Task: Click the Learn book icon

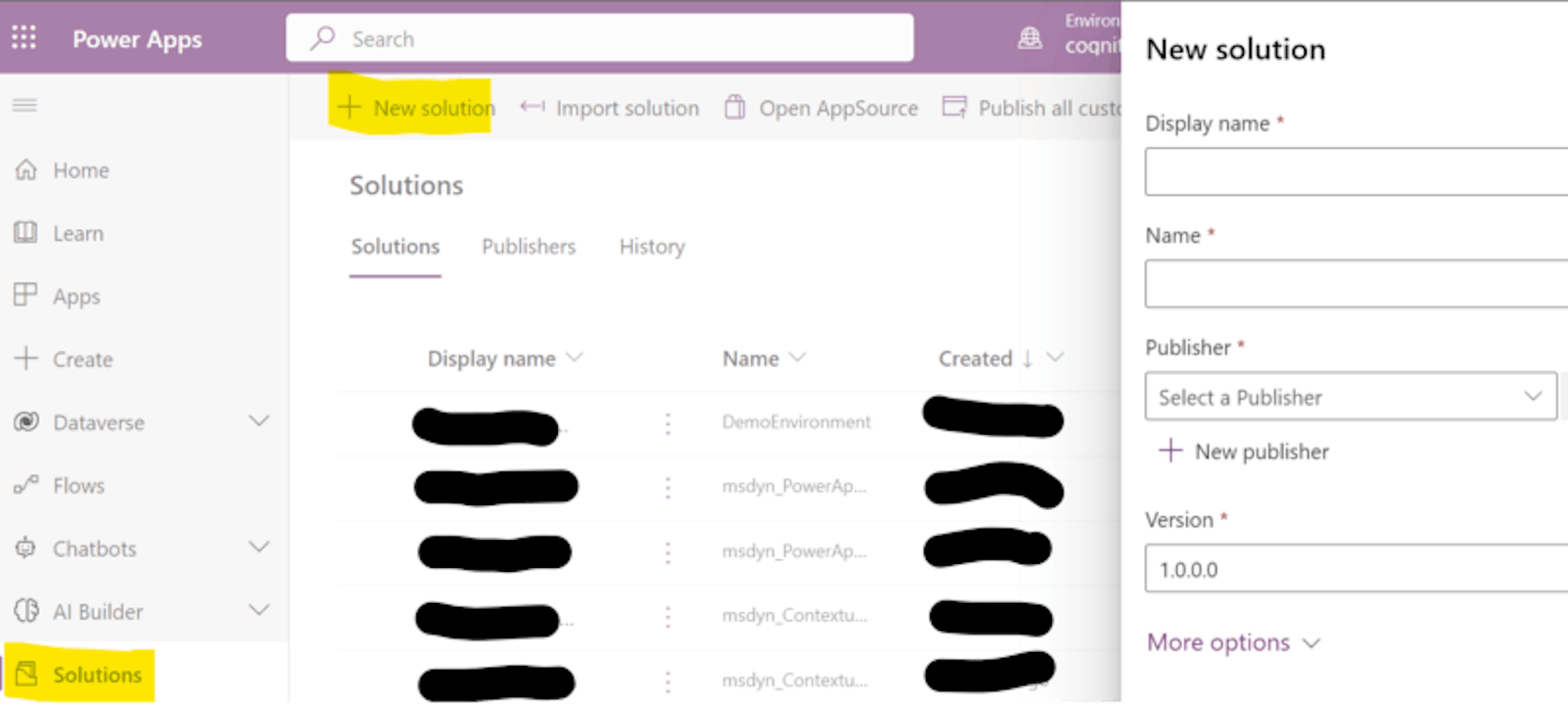Action: coord(25,233)
